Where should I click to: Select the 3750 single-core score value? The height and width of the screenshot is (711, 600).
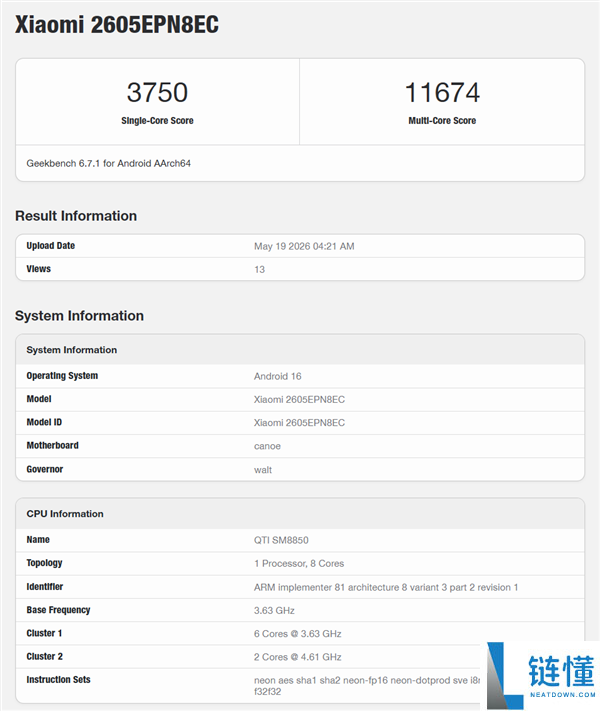pyautogui.click(x=157, y=92)
